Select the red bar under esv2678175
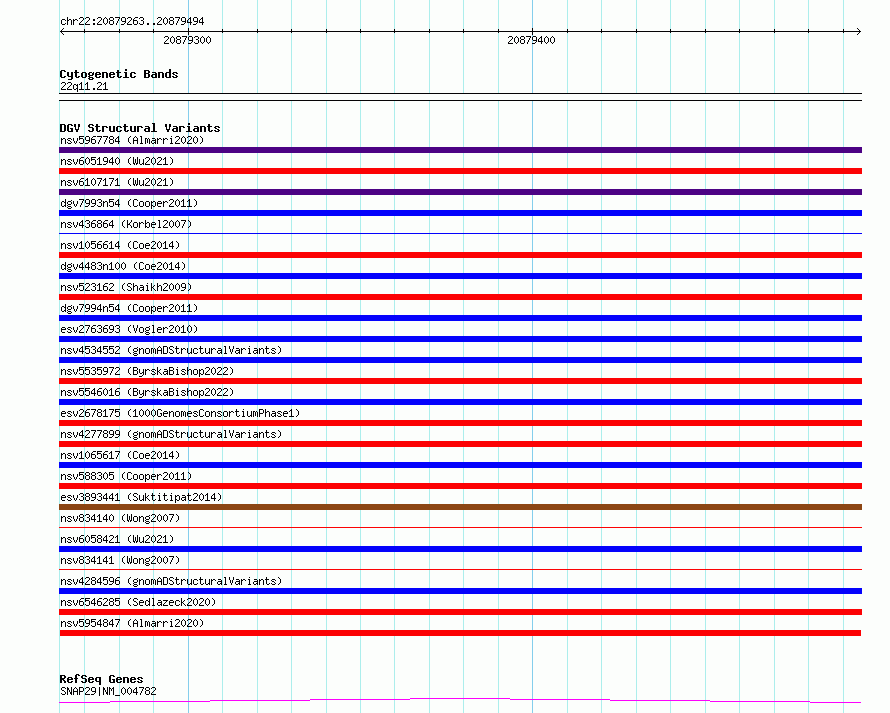This screenshot has height=713, width=890. pos(460,423)
